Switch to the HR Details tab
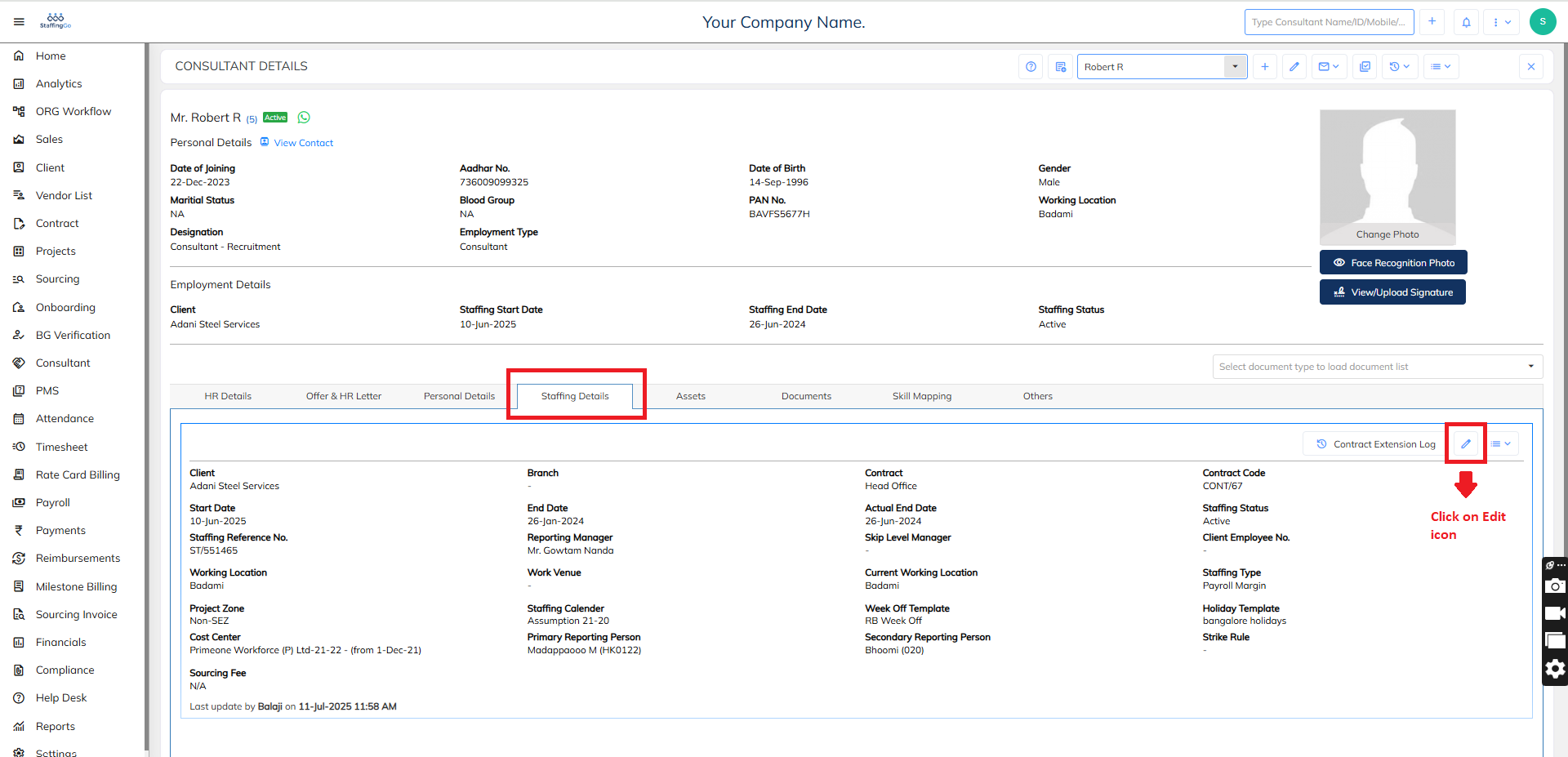Screen dimensions: 1568x757 coord(228,397)
